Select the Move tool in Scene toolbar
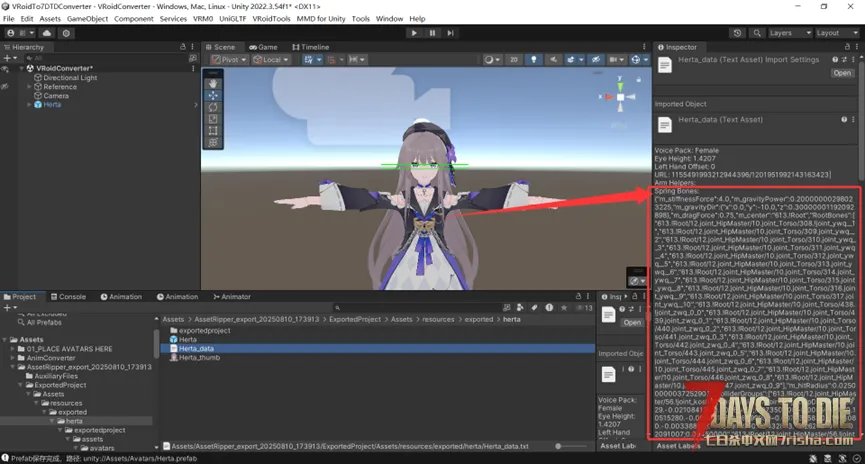 [x=213, y=95]
